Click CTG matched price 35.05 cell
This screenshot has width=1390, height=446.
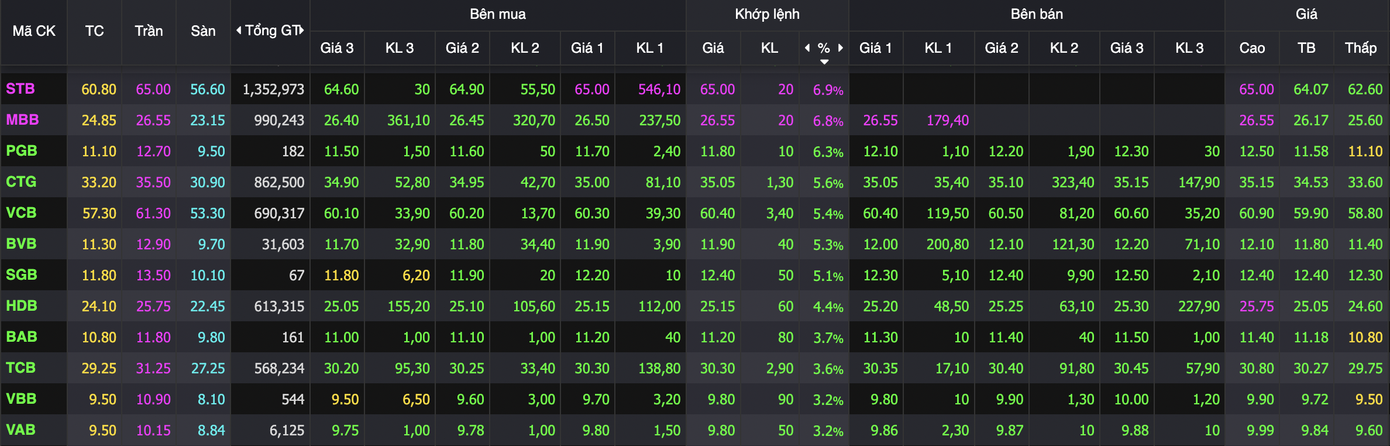(713, 182)
